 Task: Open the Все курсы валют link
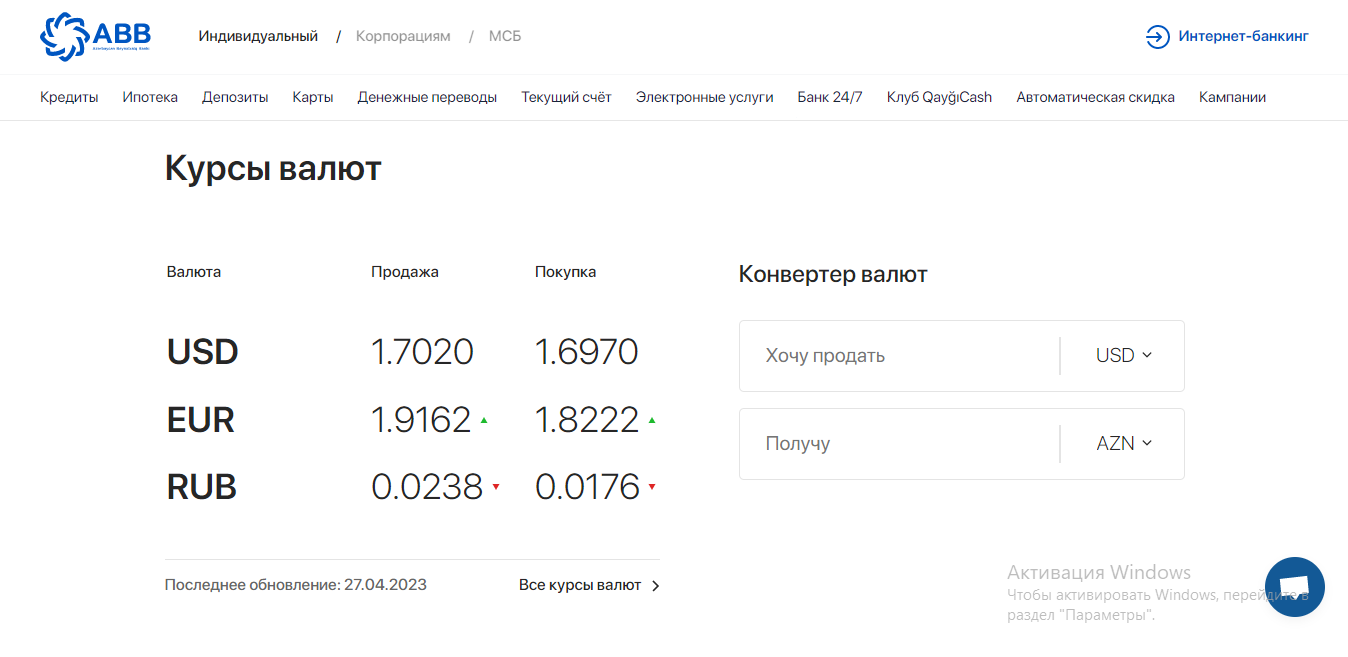pos(580,586)
